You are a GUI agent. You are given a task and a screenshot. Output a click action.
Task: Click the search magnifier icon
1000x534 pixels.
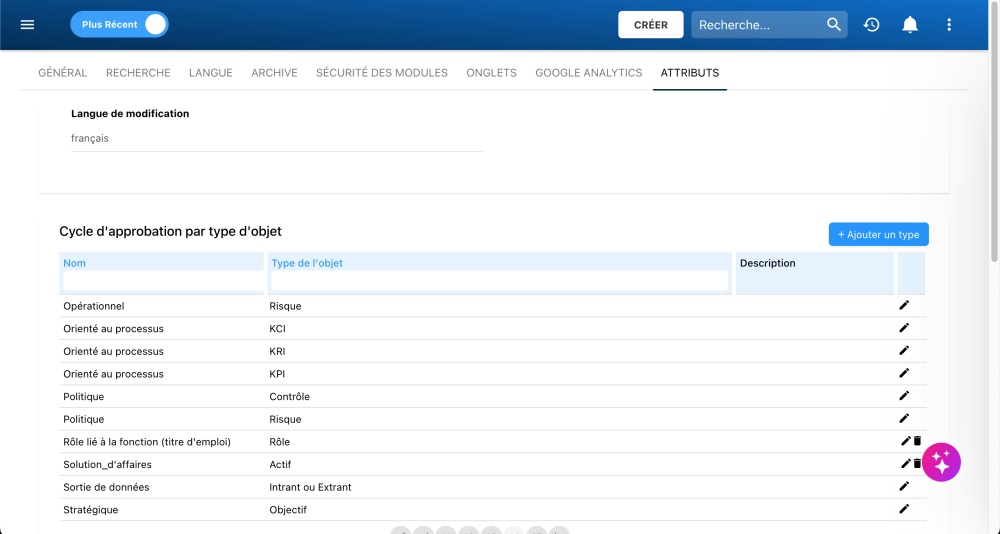click(x=834, y=24)
